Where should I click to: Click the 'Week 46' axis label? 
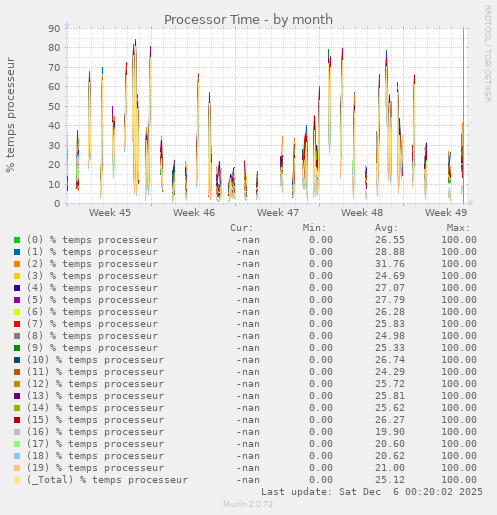194,213
